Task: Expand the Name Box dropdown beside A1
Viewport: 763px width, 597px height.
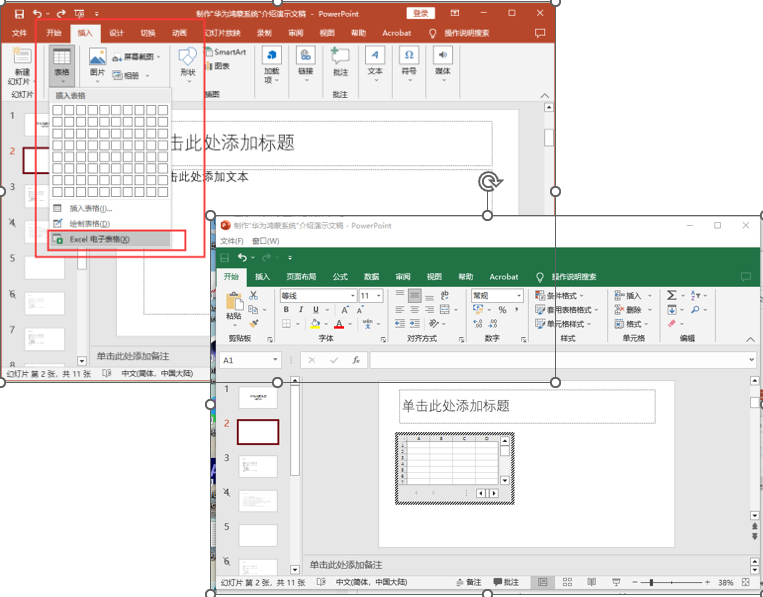Action: pos(275,360)
